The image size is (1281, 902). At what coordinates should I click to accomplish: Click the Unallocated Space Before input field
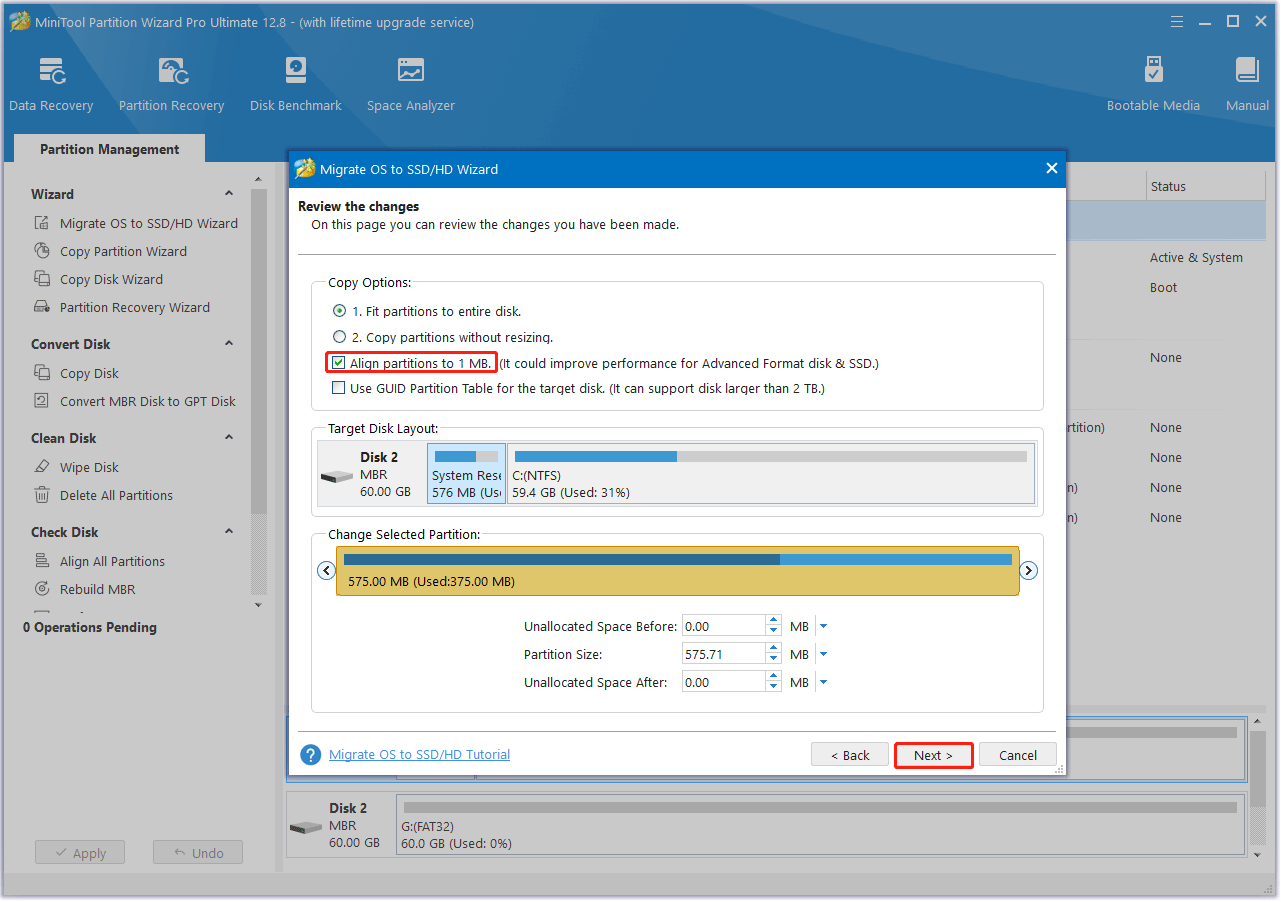pyautogui.click(x=725, y=625)
